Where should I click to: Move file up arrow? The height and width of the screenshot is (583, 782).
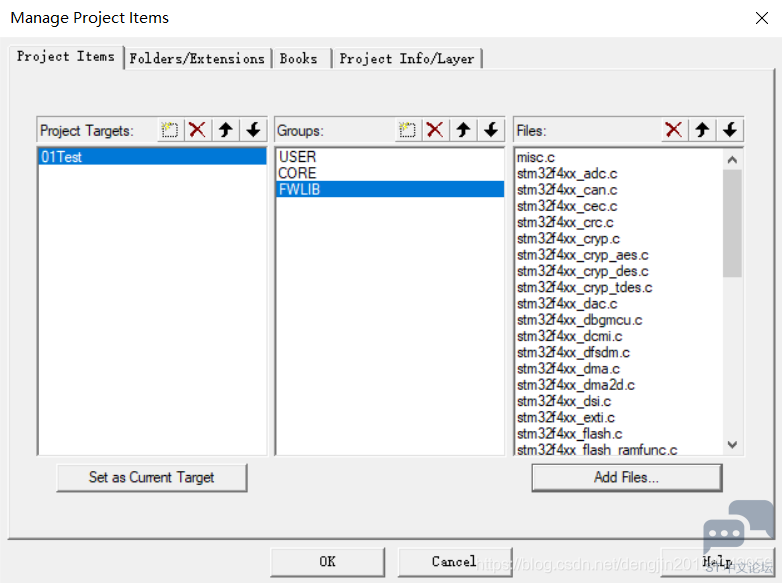click(x=702, y=130)
